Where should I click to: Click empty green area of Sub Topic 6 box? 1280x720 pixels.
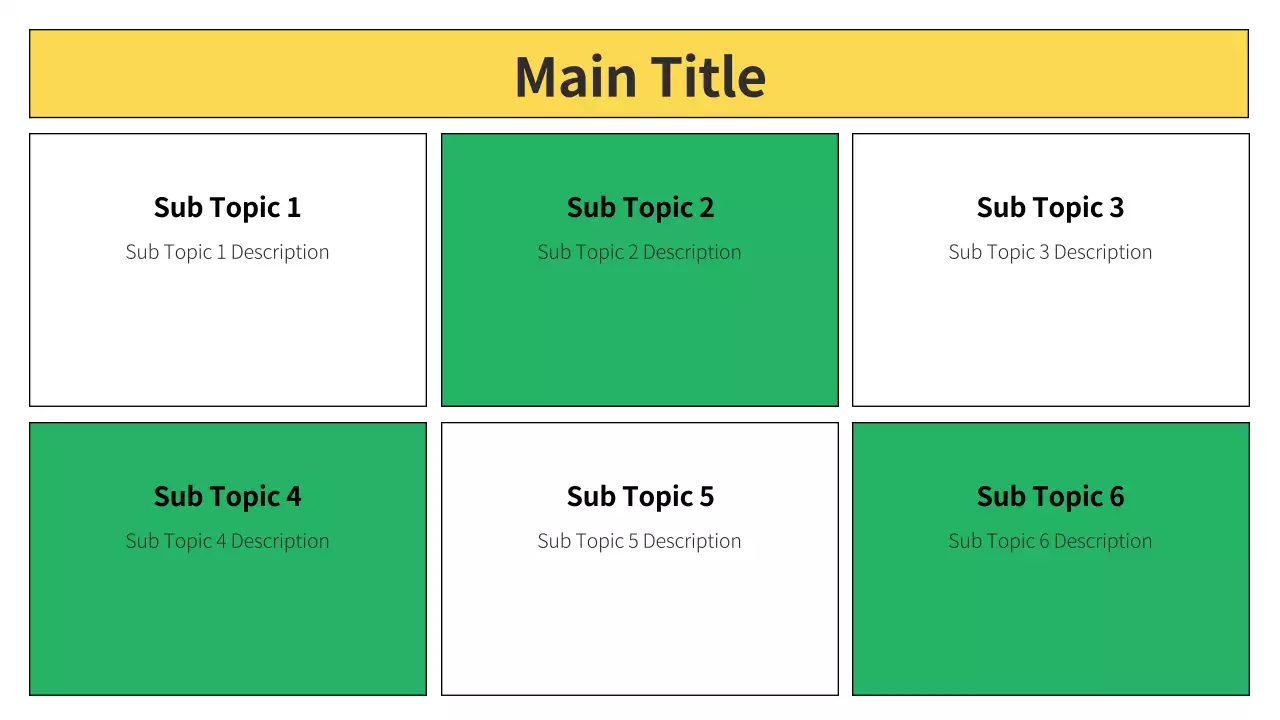coord(1050,630)
